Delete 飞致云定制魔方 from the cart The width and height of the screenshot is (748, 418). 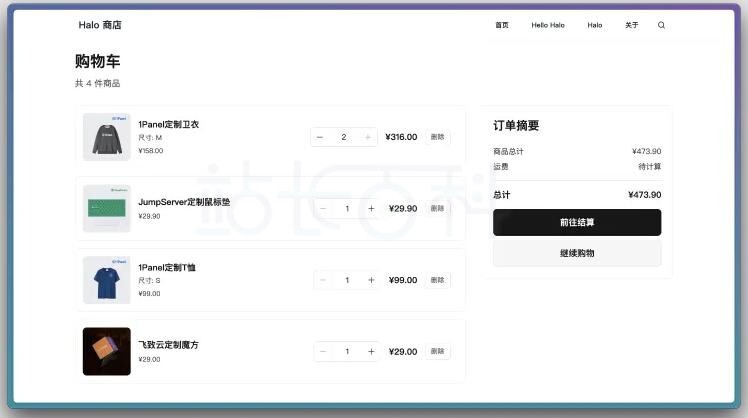pos(437,351)
